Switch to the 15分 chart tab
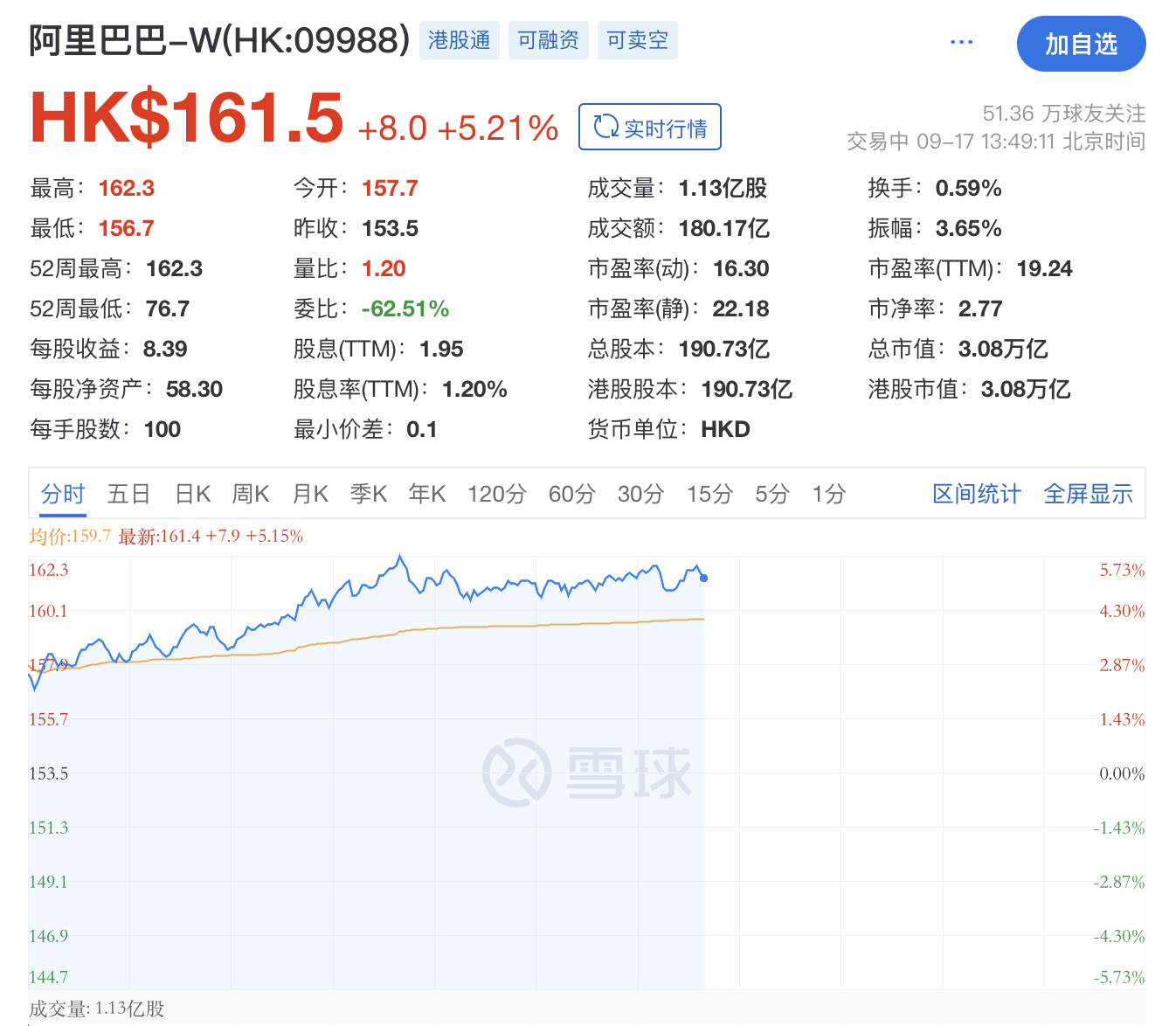Screen dimensions: 1176x1026 click(x=709, y=494)
